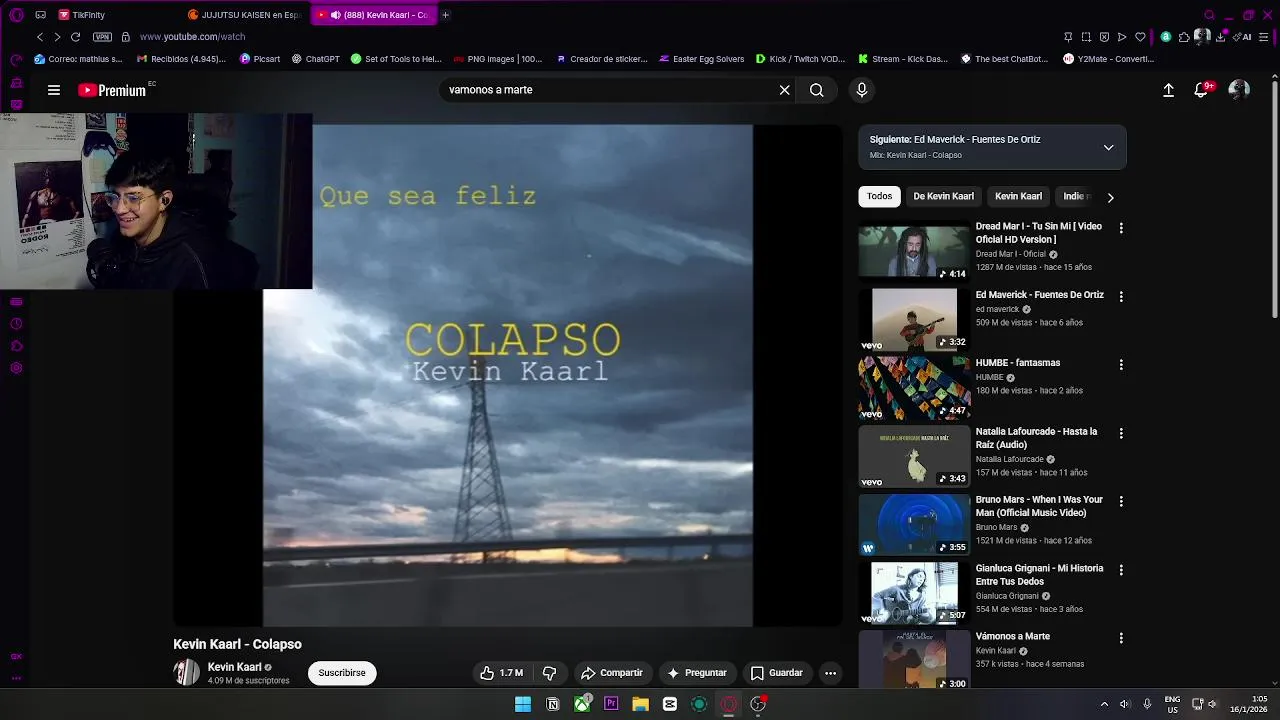1280x720 pixels.
Task: Open Kevin Kaarl channel avatar
Action: click(186, 673)
